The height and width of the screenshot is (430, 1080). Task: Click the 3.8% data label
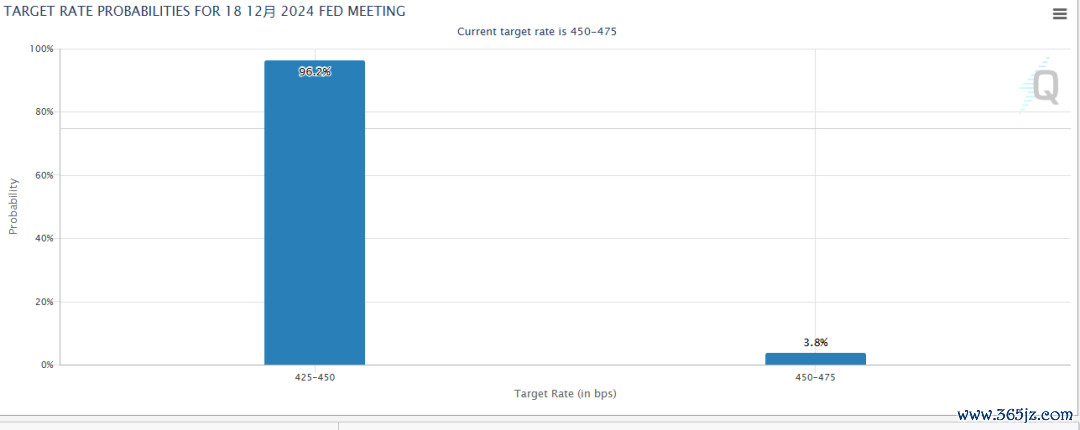point(816,342)
